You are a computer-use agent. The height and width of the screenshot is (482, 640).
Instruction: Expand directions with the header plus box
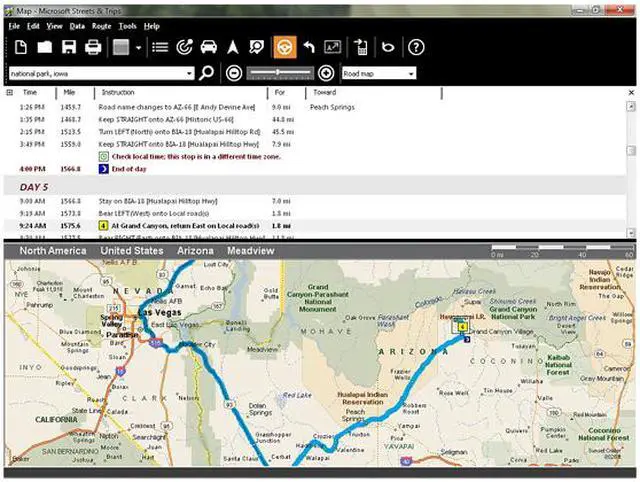10,92
